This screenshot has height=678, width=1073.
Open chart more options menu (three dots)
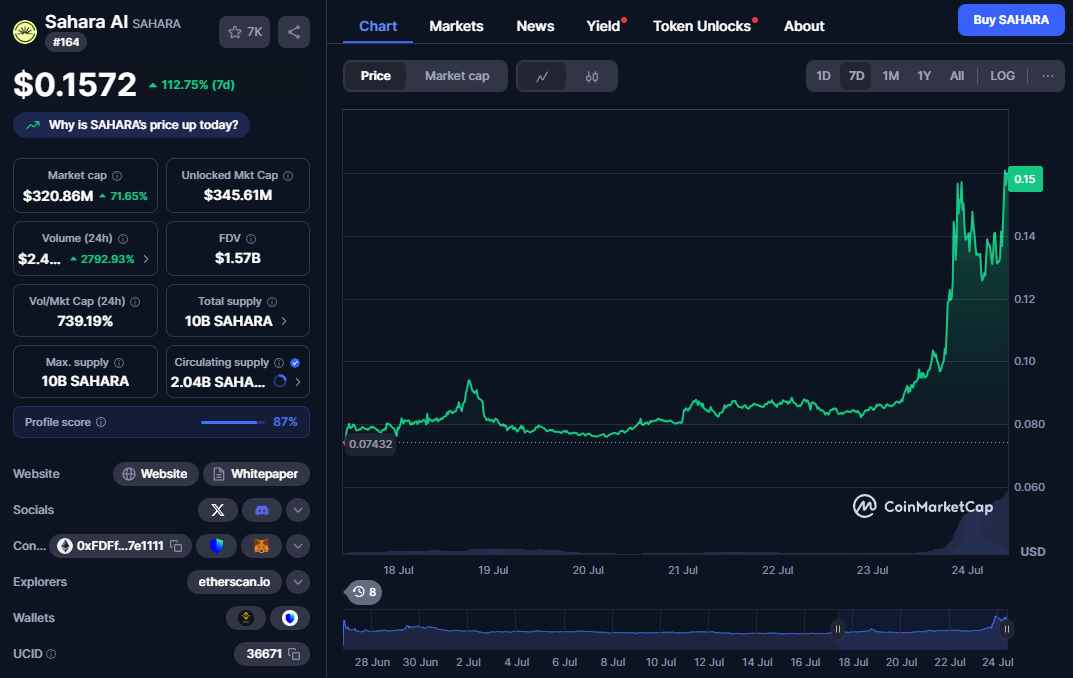[x=1048, y=76]
